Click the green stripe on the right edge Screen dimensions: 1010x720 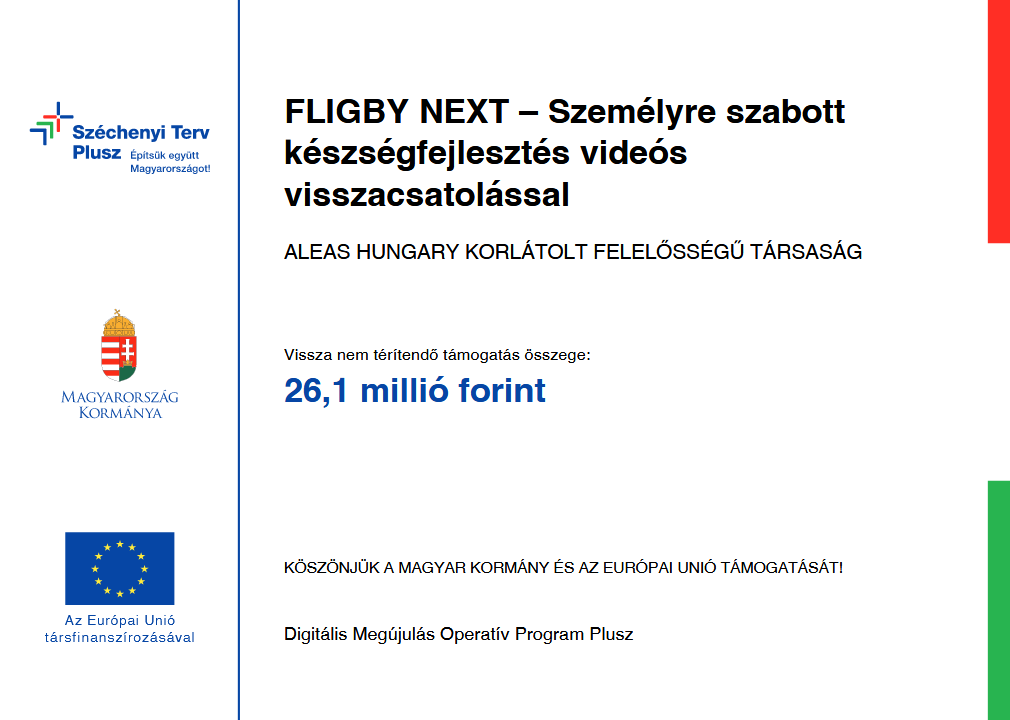point(998,600)
